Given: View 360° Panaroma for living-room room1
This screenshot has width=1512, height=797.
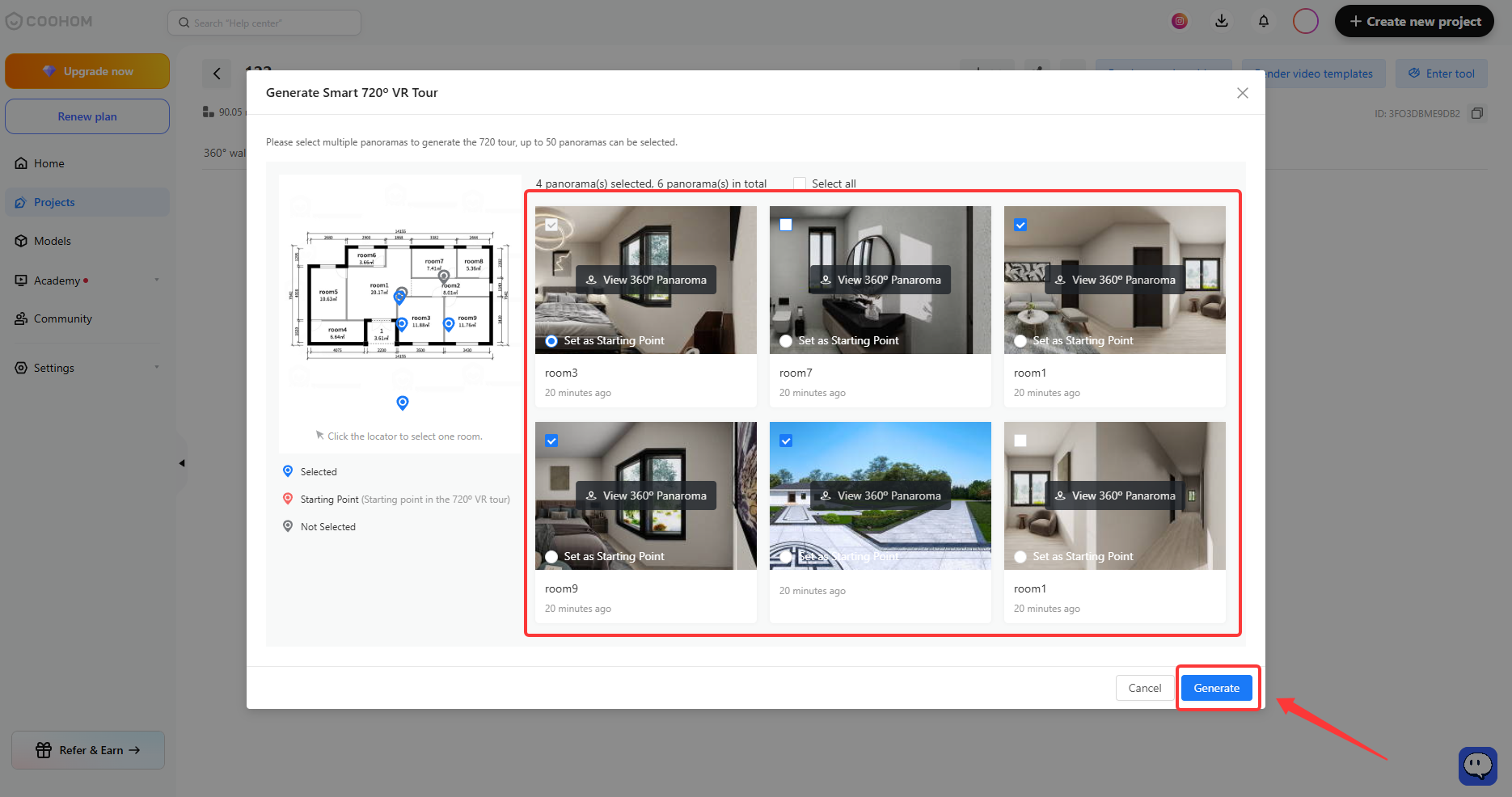Looking at the screenshot, I should pos(1115,280).
